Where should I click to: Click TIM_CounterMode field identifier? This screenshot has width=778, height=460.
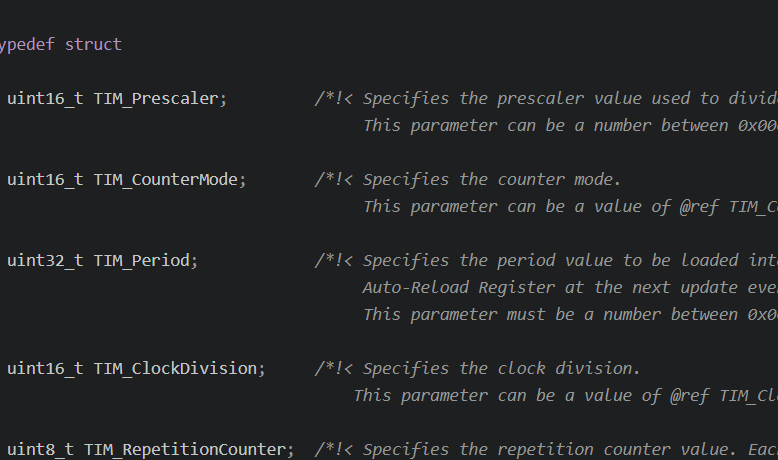(x=166, y=180)
